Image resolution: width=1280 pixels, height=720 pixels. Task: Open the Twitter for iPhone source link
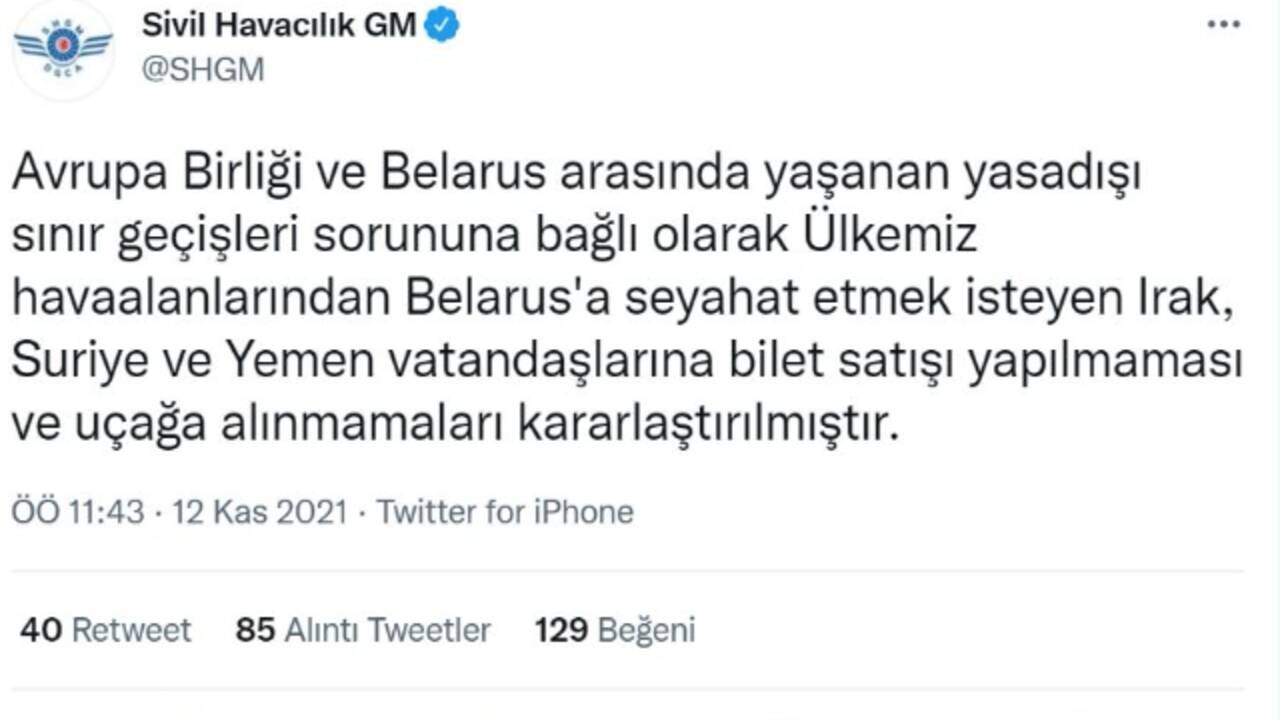click(x=505, y=512)
